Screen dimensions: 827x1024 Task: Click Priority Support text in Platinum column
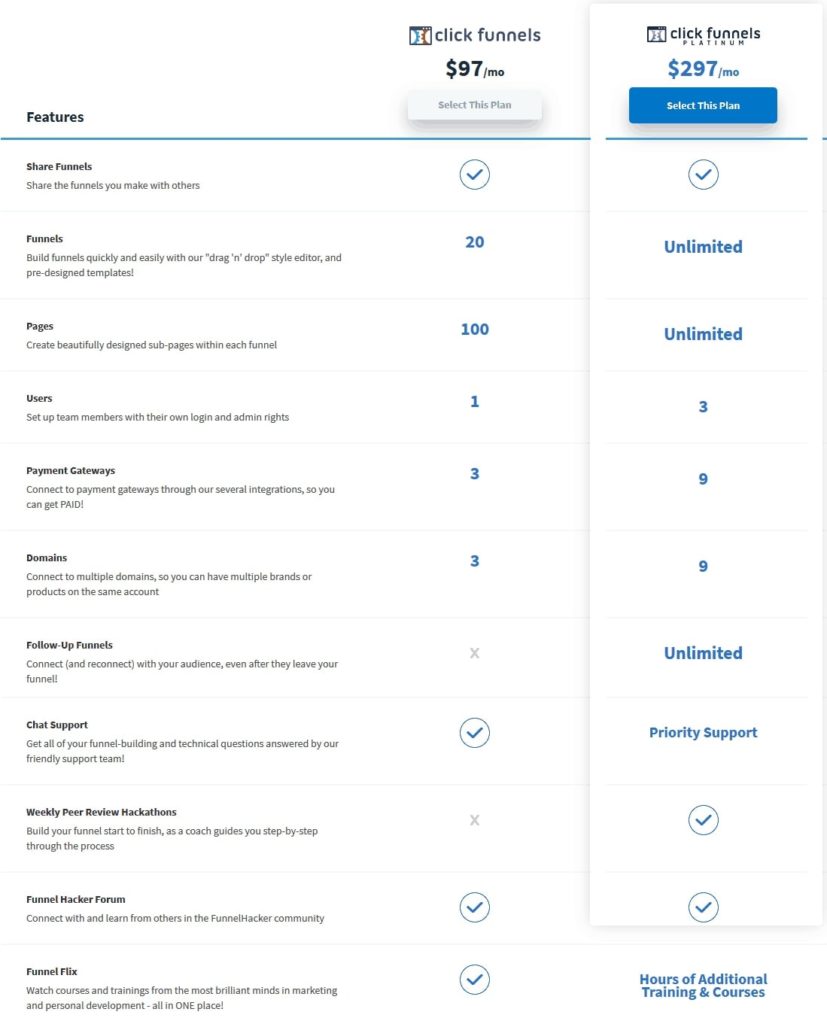(704, 733)
